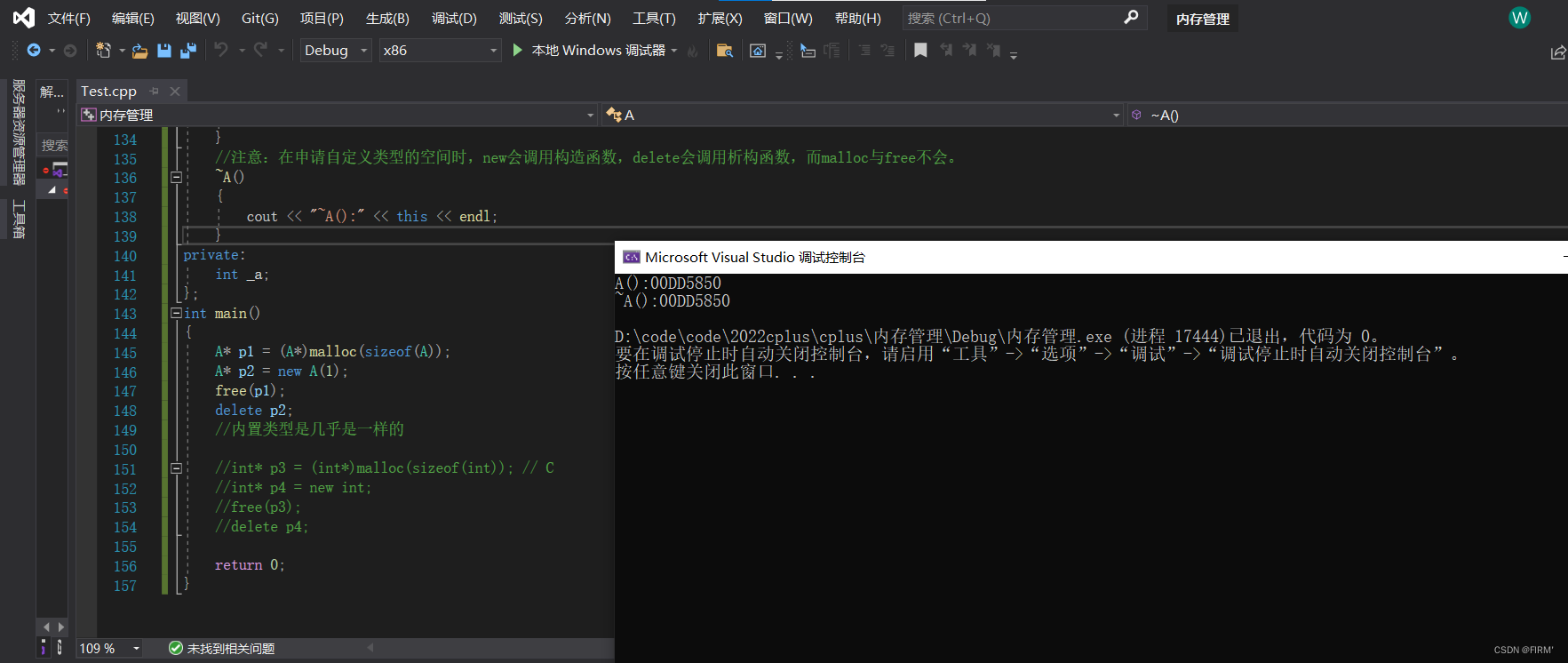Click the hot reload flame icon
1568x663 pixels.
(693, 51)
